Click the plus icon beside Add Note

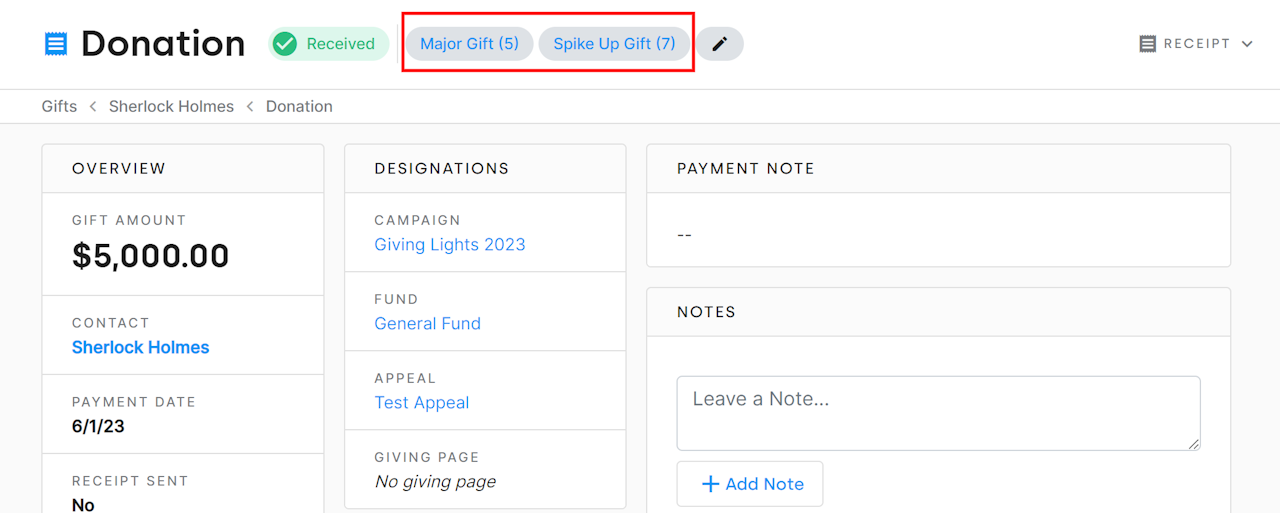point(710,484)
